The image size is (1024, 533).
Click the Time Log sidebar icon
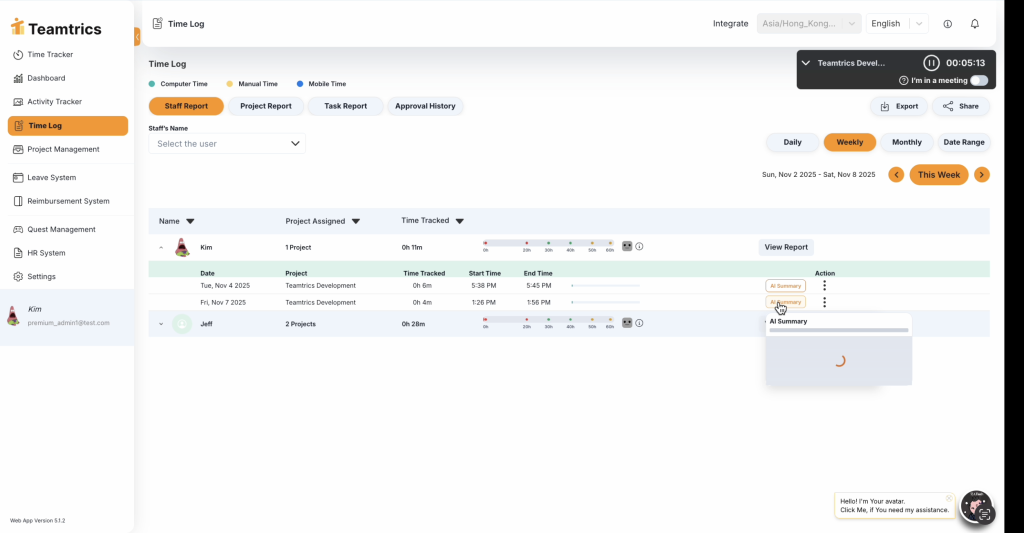coord(18,125)
